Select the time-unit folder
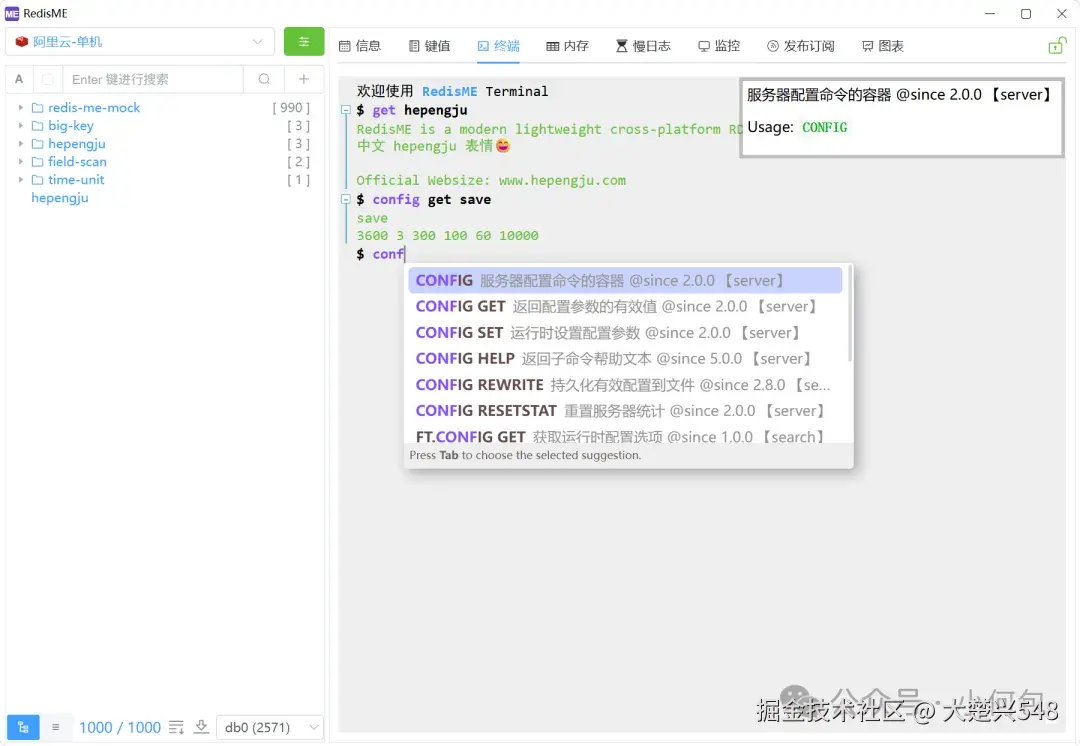The height and width of the screenshot is (746, 1080). [x=76, y=179]
